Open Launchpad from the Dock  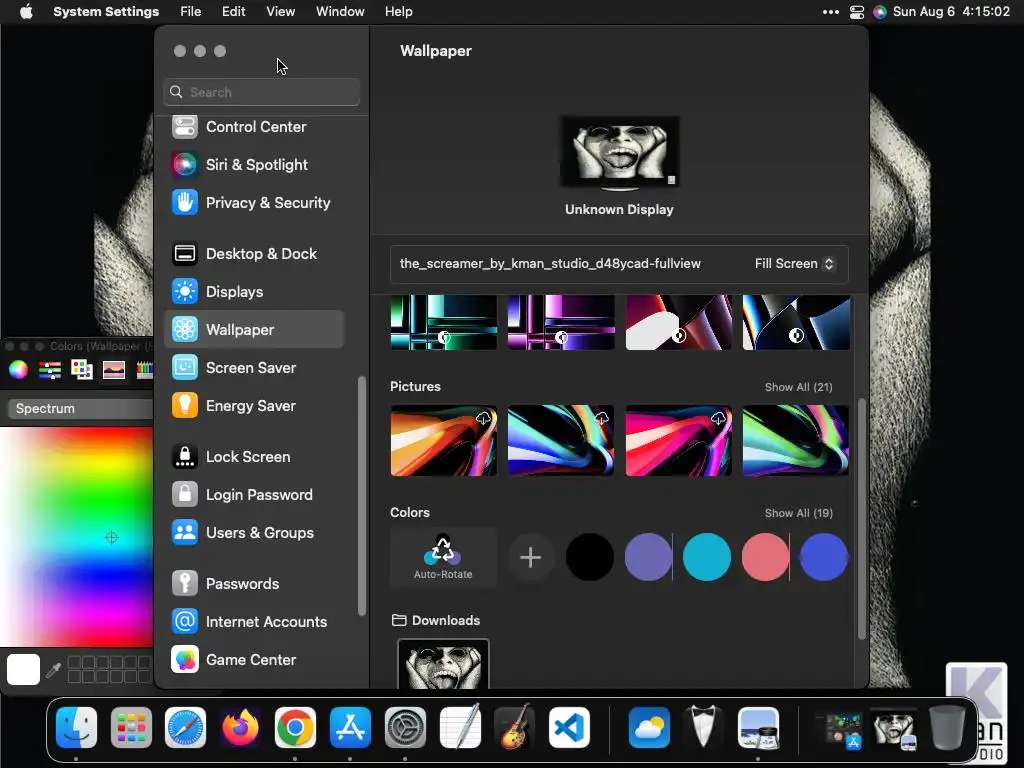(131, 728)
